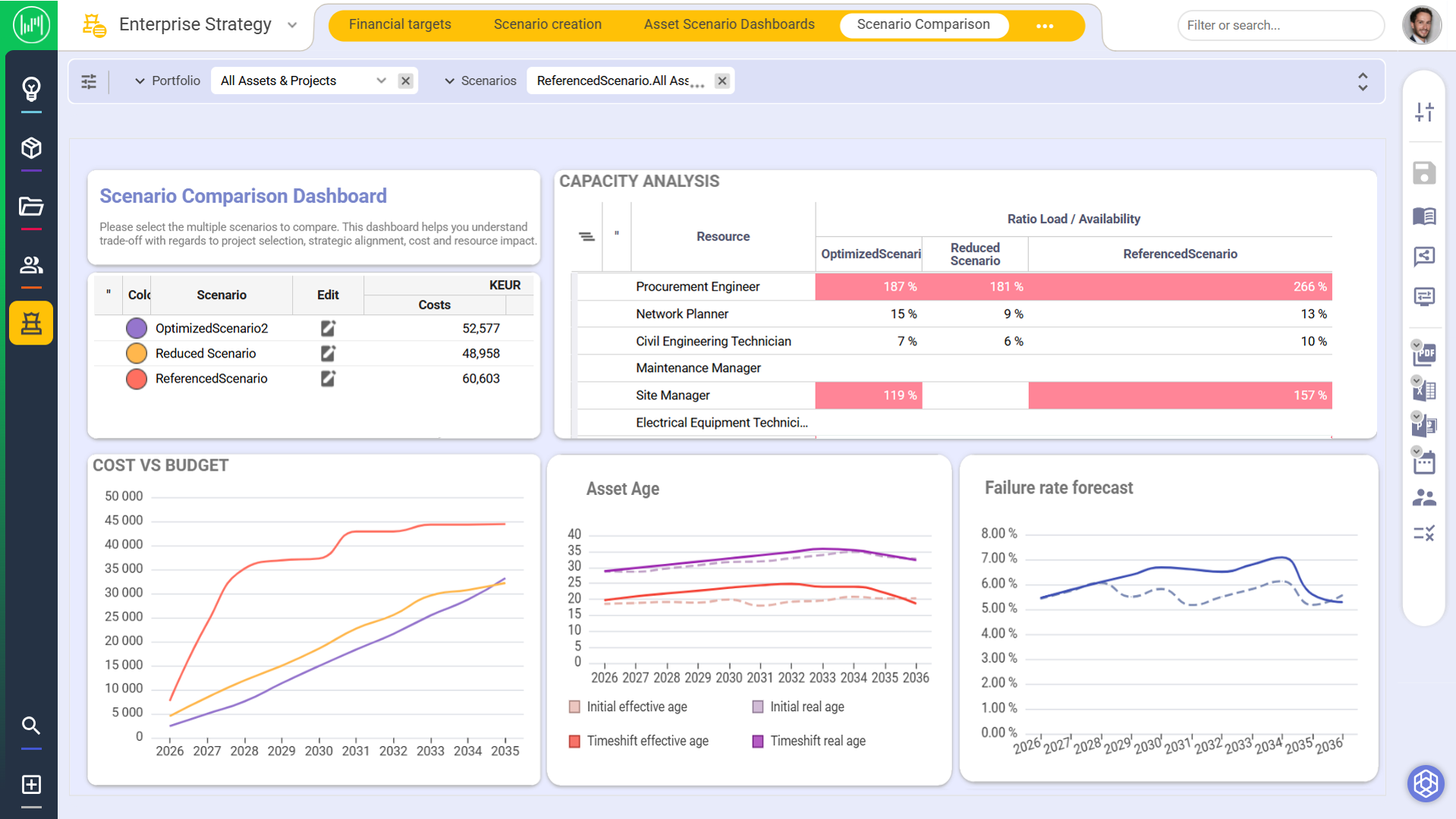This screenshot has width=1456, height=819.
Task: Click the 266 % Procurement Engineer cell
Action: [1180, 287]
